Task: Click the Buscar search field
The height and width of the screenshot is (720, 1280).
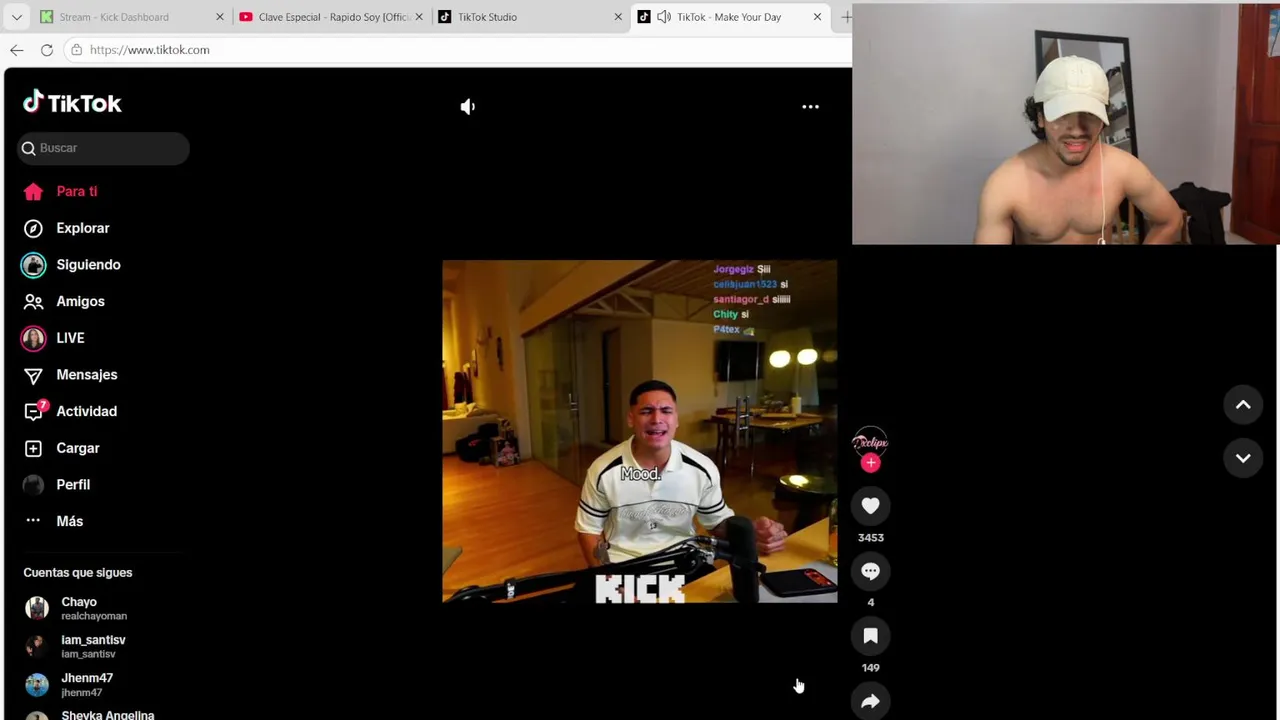Action: (103, 148)
